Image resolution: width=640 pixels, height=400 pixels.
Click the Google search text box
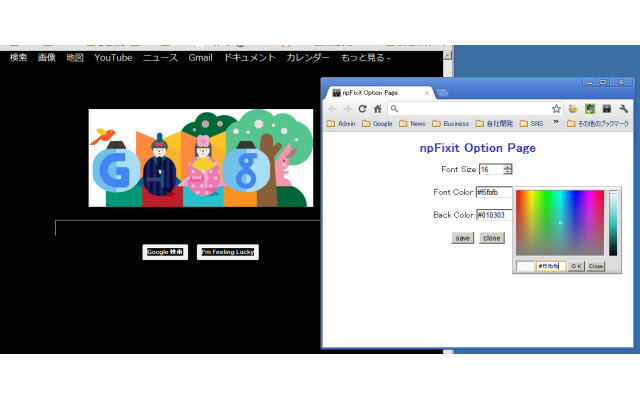click(x=188, y=228)
